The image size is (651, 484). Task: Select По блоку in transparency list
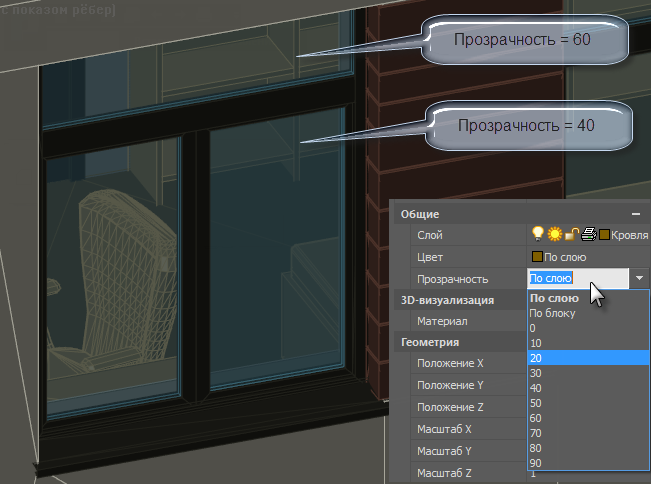point(553,313)
